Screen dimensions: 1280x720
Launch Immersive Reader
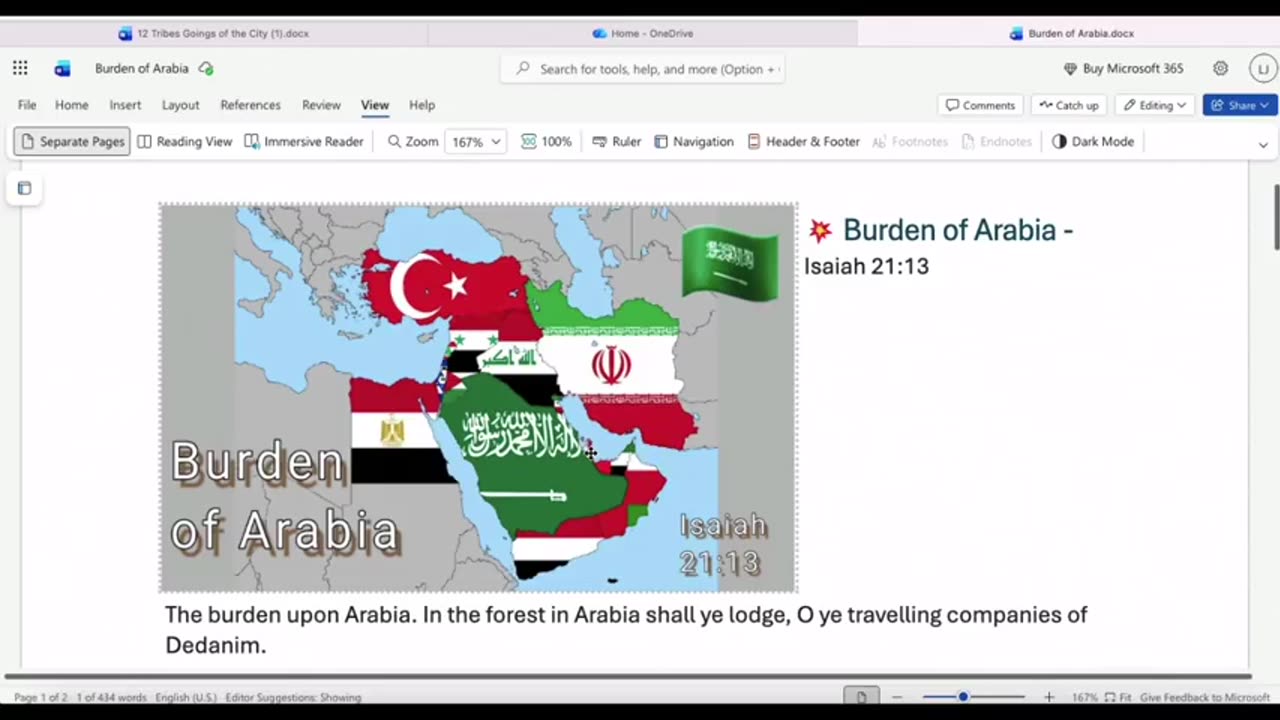[304, 142]
